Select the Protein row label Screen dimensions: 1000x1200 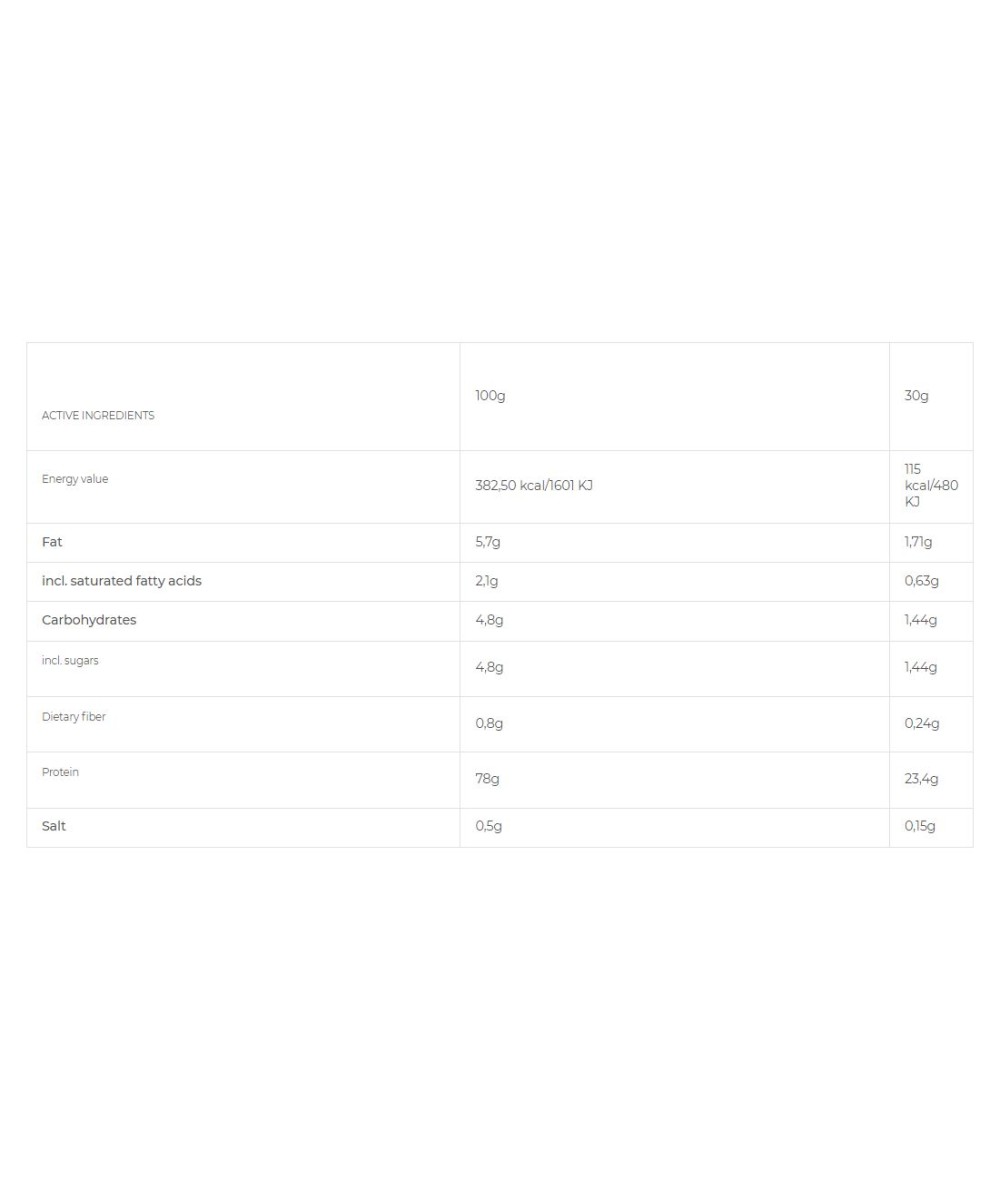pyautogui.click(x=60, y=772)
